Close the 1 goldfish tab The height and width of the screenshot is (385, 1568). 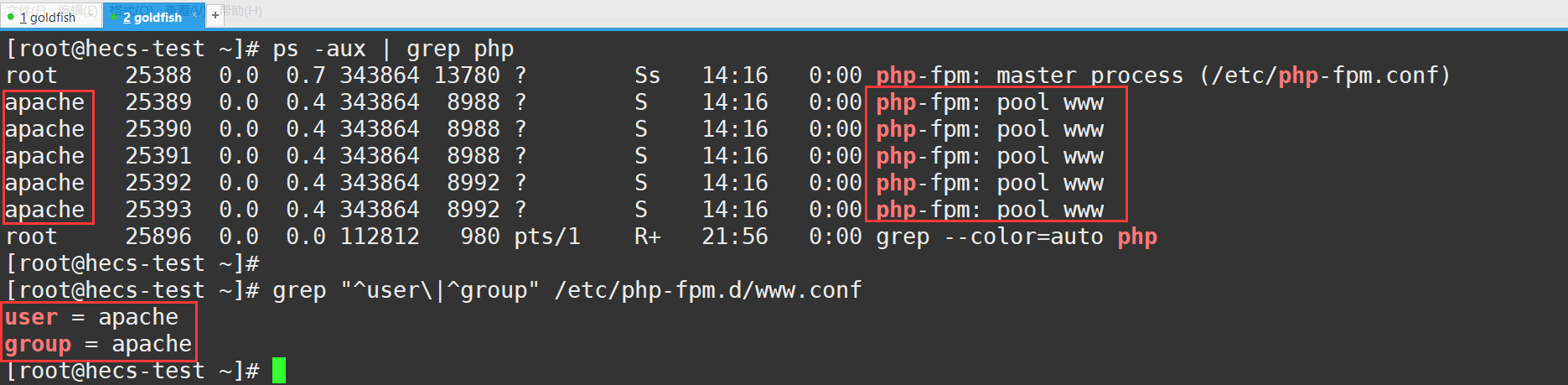[91, 14]
